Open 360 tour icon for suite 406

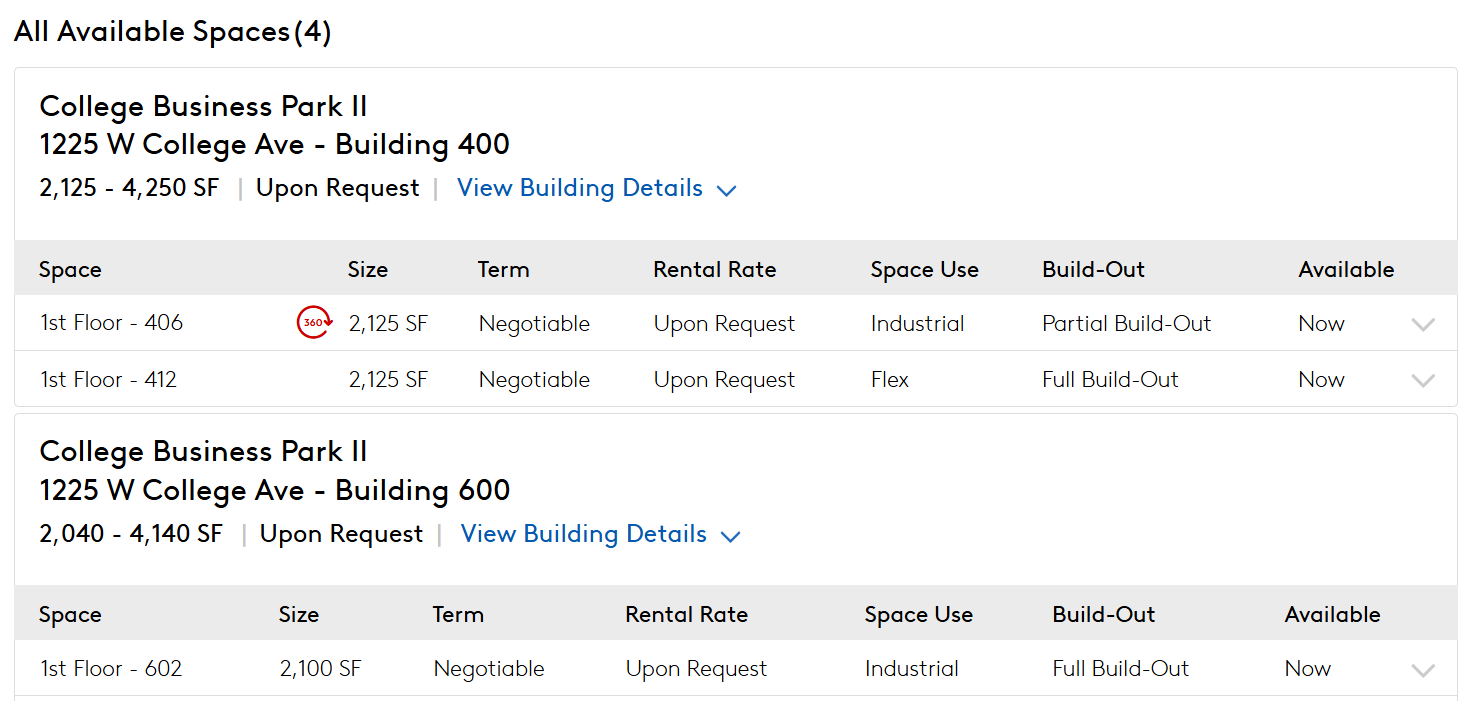314,323
